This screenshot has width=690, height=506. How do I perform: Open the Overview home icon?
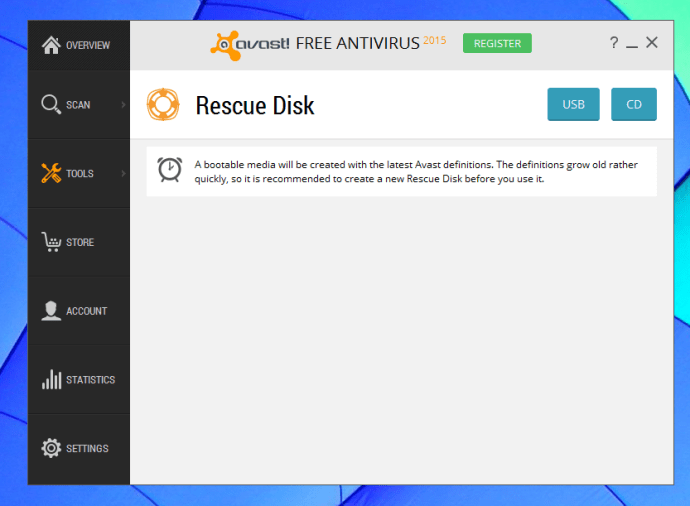51,45
